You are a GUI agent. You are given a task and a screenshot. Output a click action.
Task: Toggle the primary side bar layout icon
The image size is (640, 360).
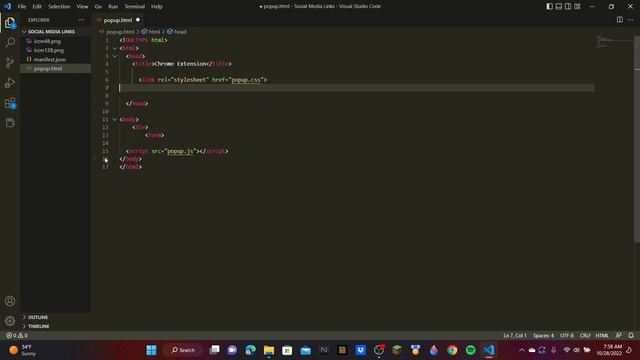[549, 6]
